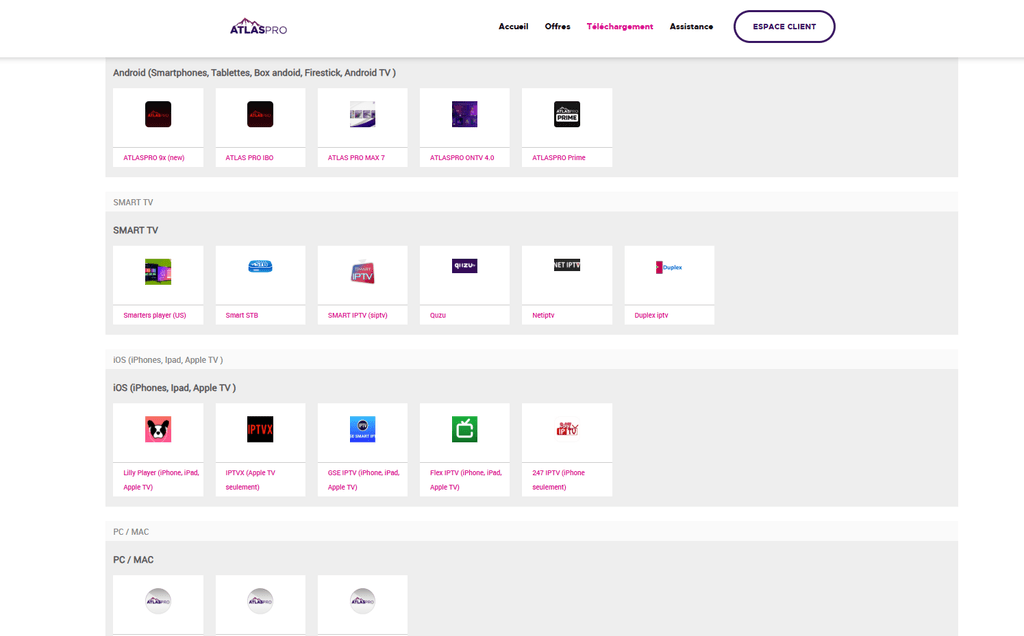Click the AtlasPro logo in header
Viewport: 1024px width, 636px height.
coord(259,26)
